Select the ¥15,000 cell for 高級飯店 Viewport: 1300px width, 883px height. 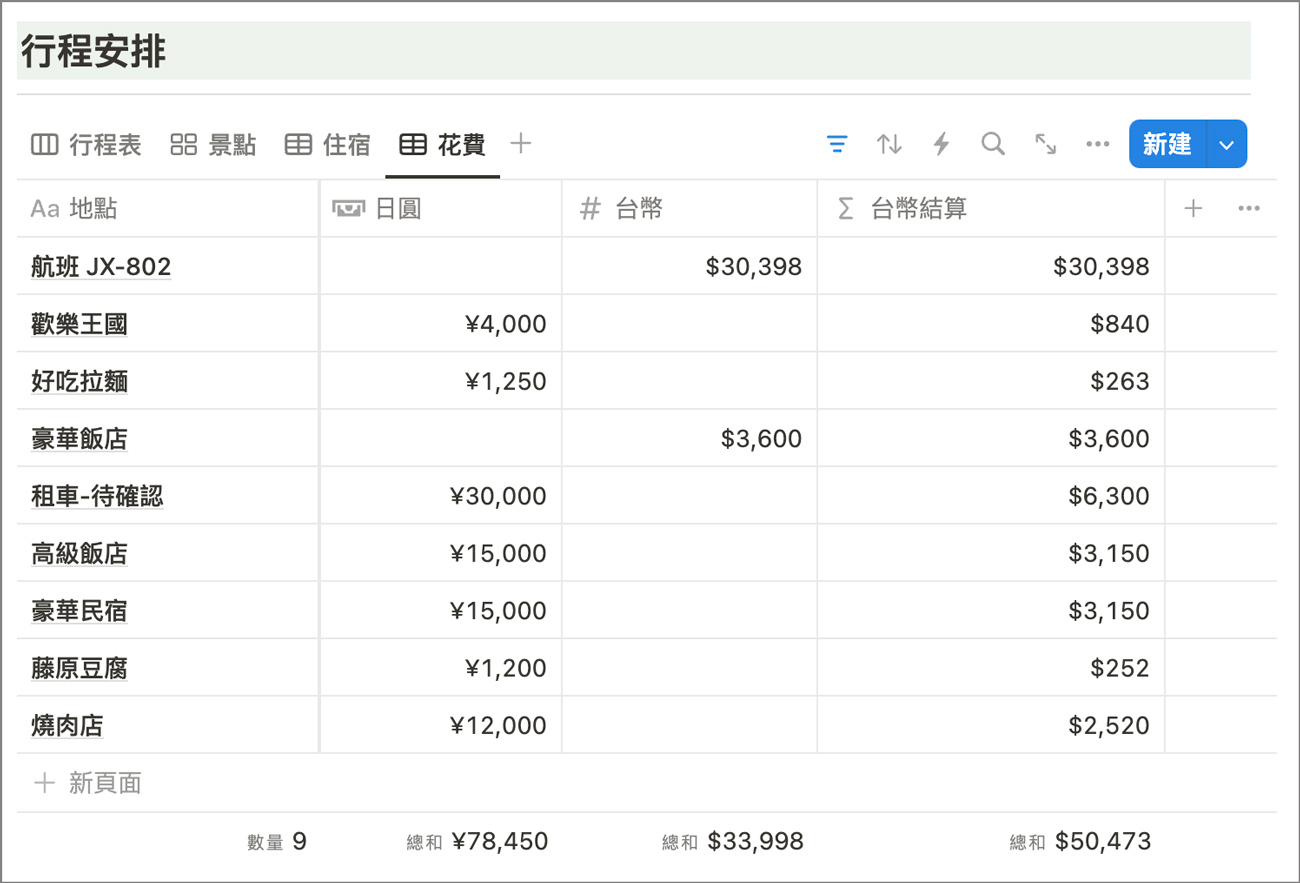(440, 552)
